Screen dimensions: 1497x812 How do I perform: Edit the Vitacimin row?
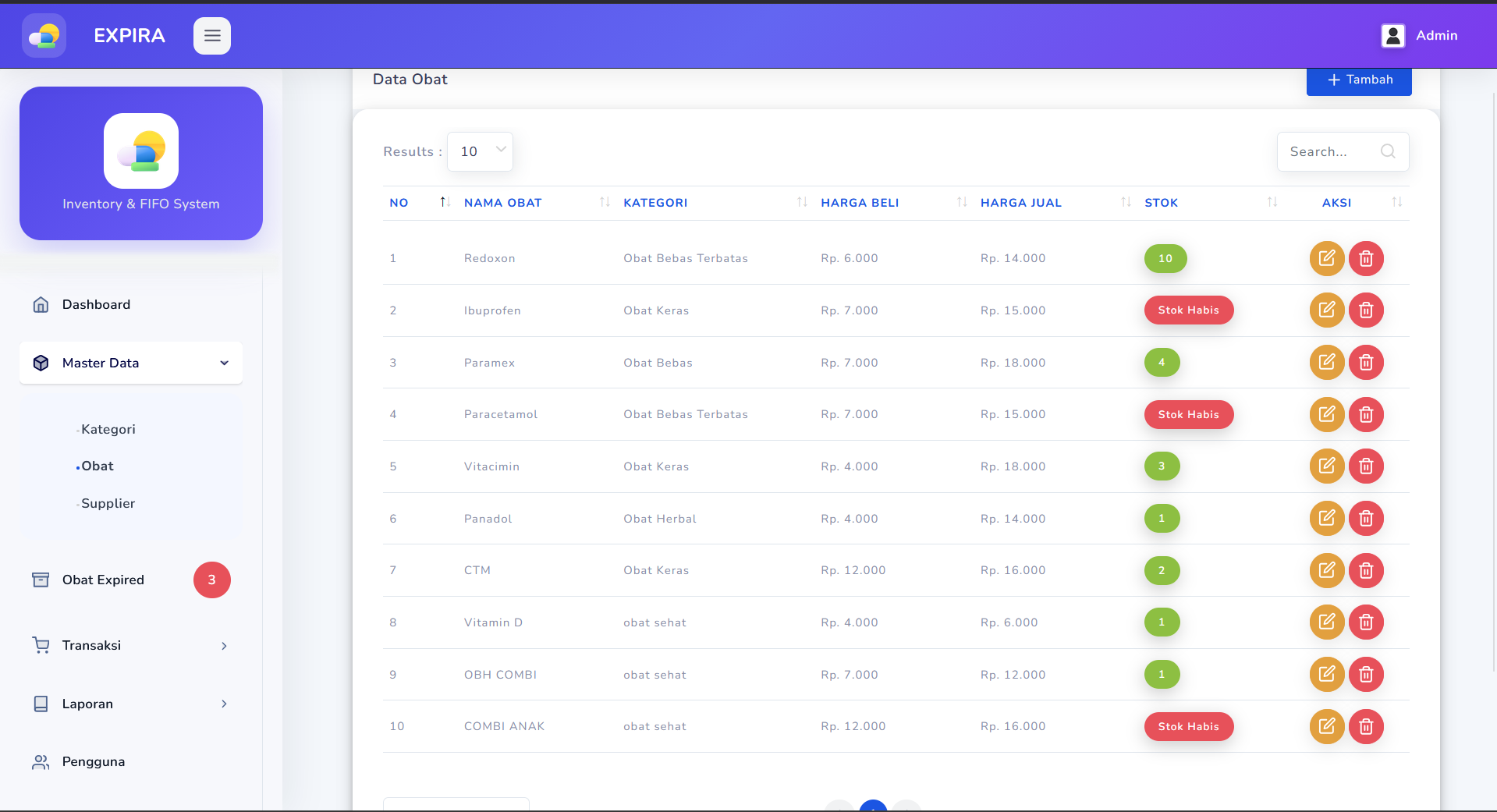coord(1327,466)
